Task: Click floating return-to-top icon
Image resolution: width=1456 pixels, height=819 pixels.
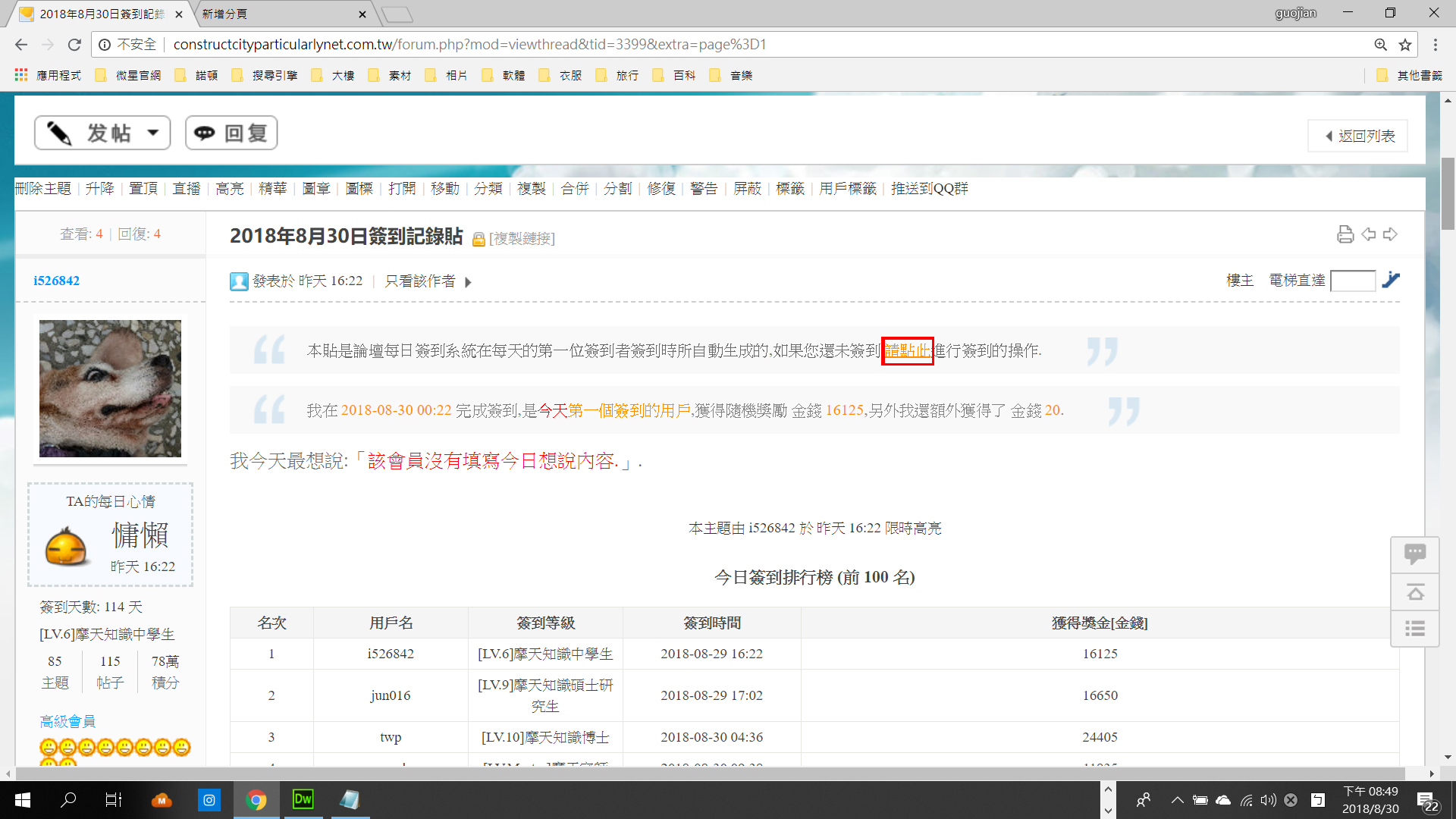Action: [1414, 591]
